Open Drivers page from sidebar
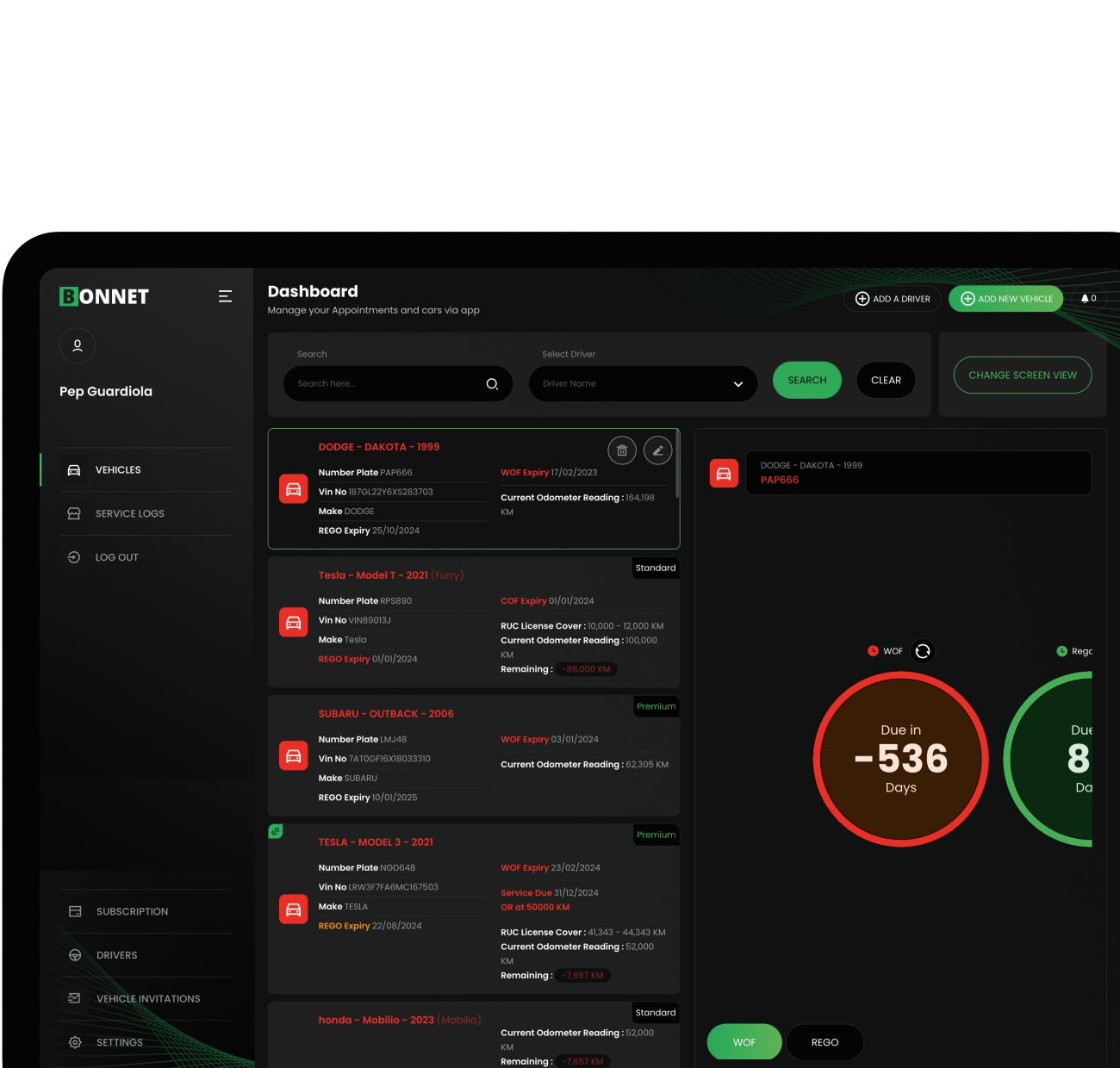The image size is (1120, 1068). [x=117, y=955]
